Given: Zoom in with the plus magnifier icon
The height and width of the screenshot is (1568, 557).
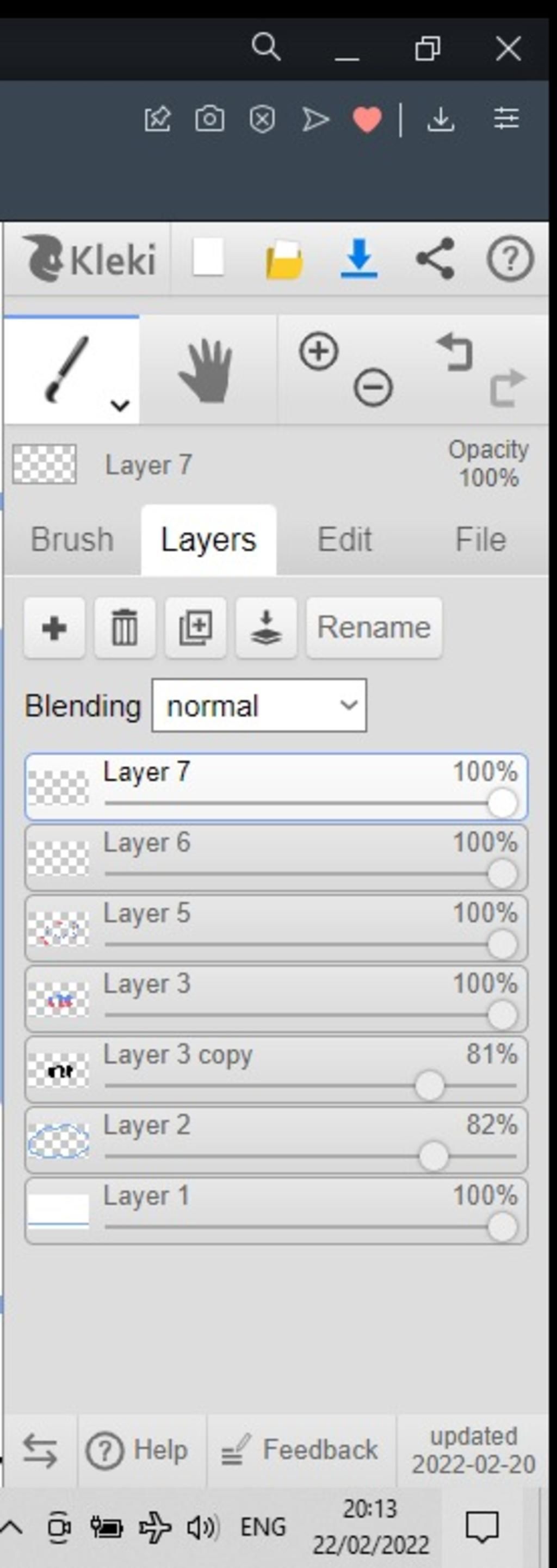Looking at the screenshot, I should click(x=318, y=351).
